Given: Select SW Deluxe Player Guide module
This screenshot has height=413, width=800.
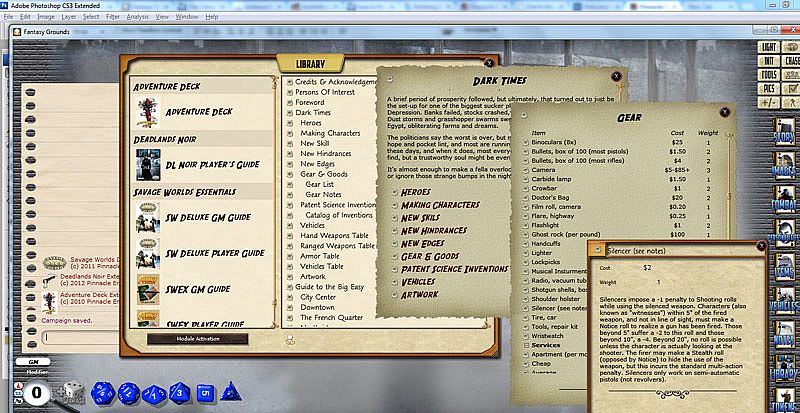Looking at the screenshot, I should (x=202, y=253).
